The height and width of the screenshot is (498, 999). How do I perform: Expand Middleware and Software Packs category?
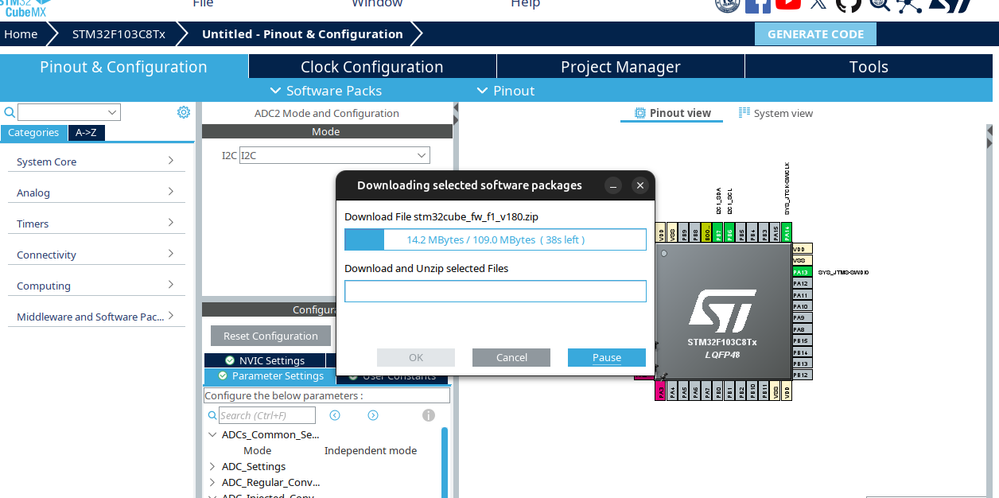tap(96, 317)
